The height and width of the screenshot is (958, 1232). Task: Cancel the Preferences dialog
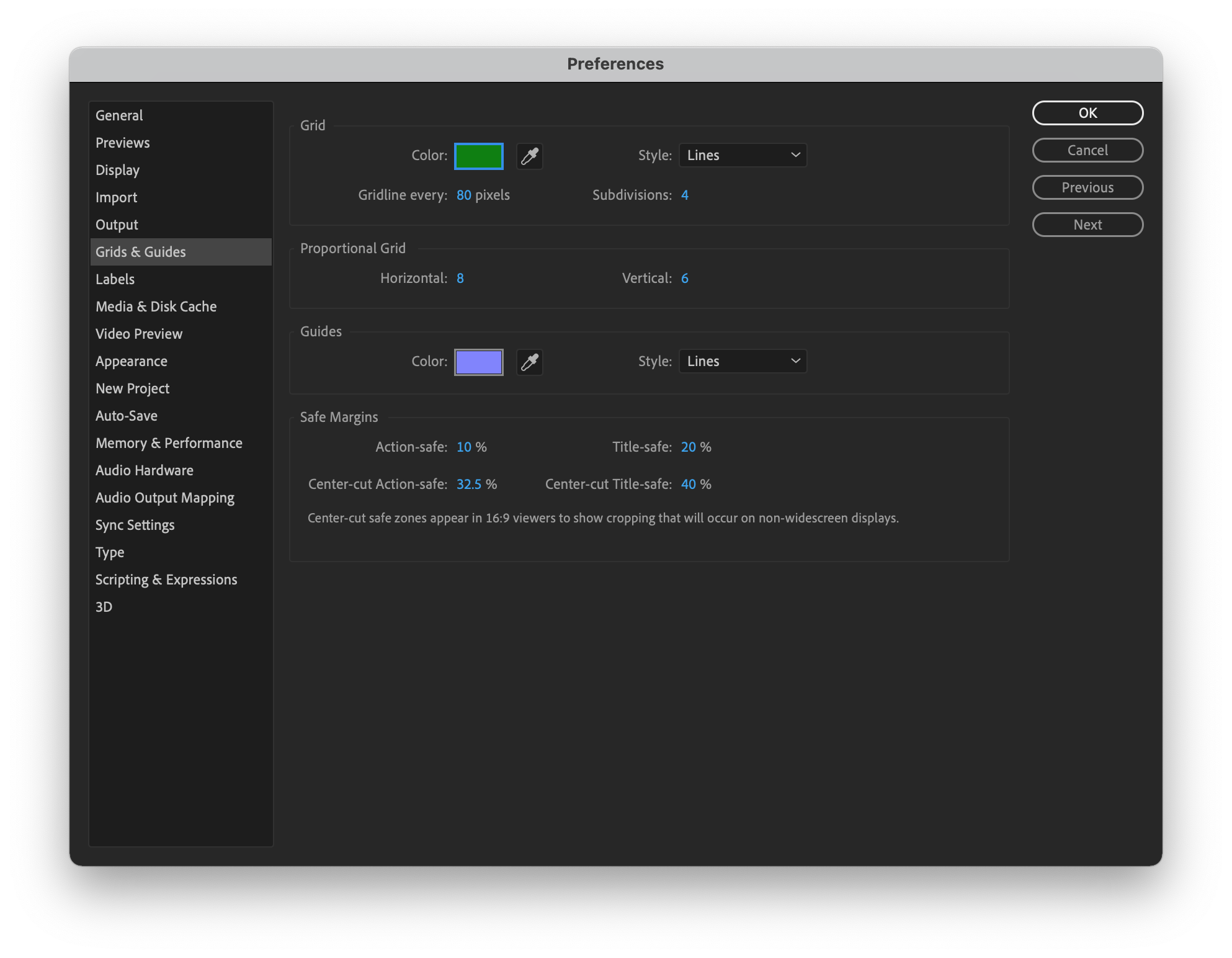[x=1087, y=150]
